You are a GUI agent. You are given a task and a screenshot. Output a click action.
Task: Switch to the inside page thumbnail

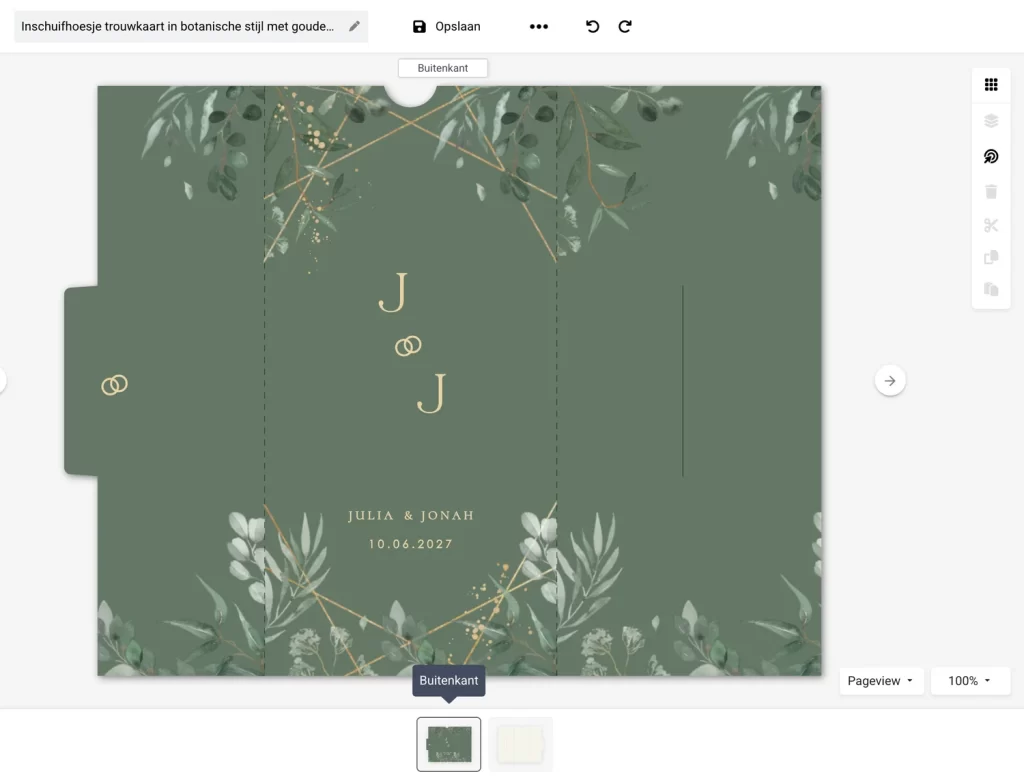(x=520, y=744)
